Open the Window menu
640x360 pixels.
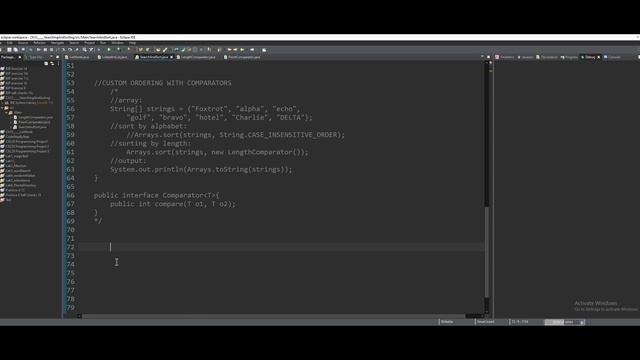118,43
